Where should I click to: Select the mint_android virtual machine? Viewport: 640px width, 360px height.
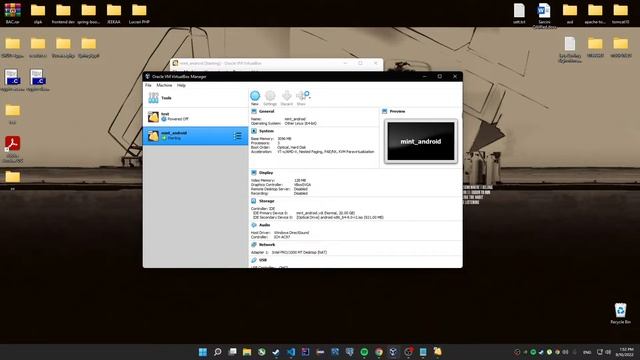click(196, 136)
